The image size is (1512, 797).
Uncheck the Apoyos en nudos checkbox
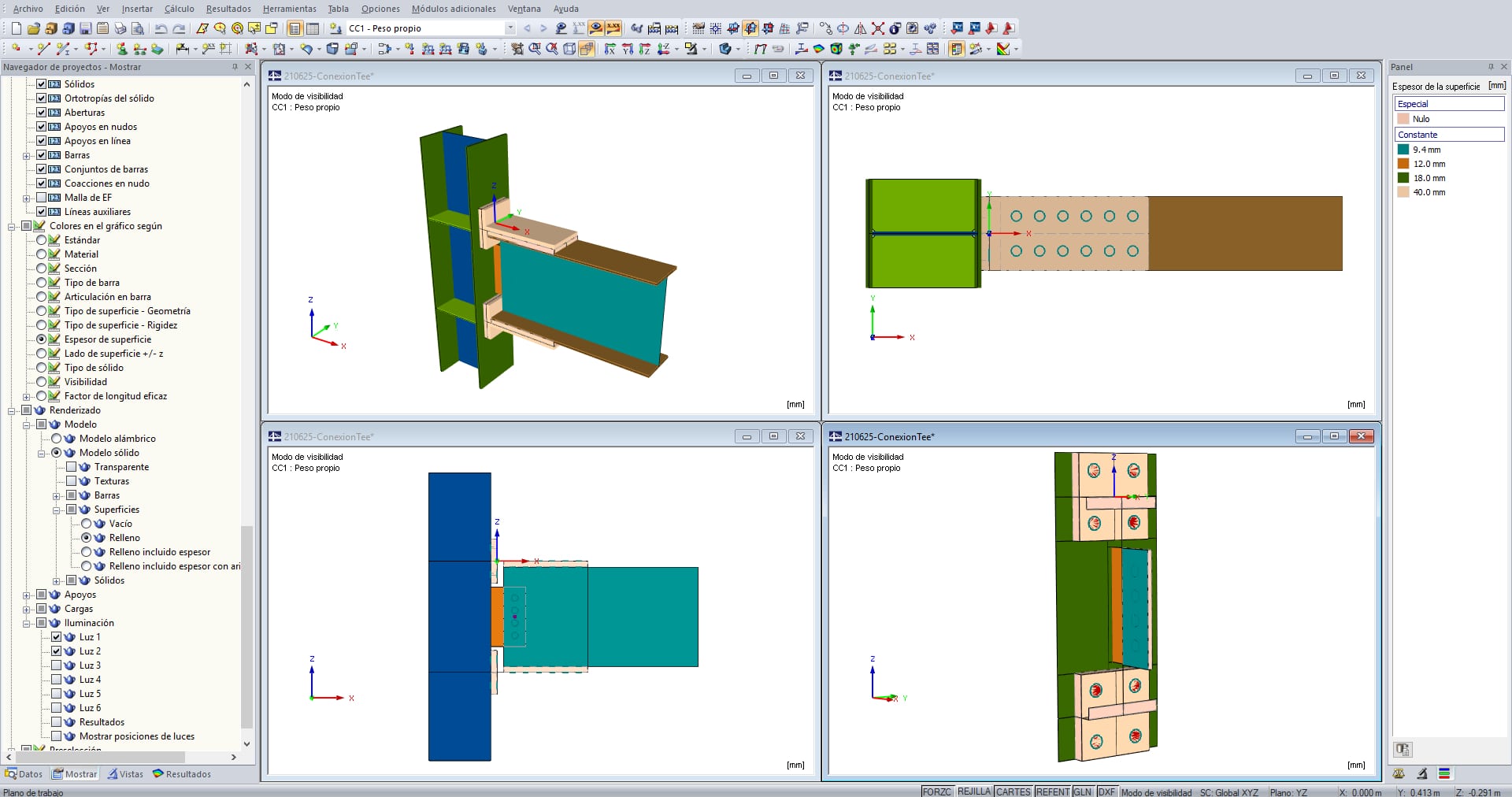(x=42, y=127)
